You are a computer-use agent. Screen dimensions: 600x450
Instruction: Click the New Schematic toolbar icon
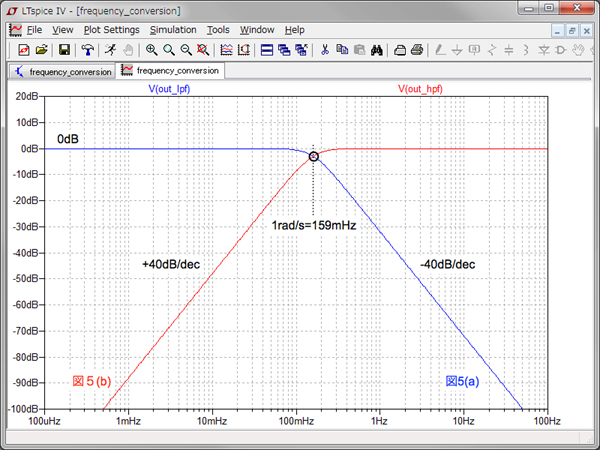[23, 49]
